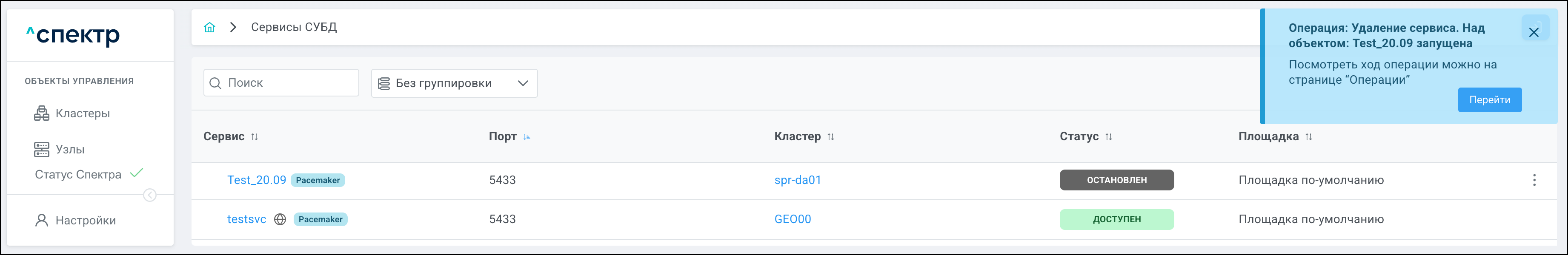The image size is (1568, 255).
Task: Sort by Сервис column
Action: coord(255,136)
